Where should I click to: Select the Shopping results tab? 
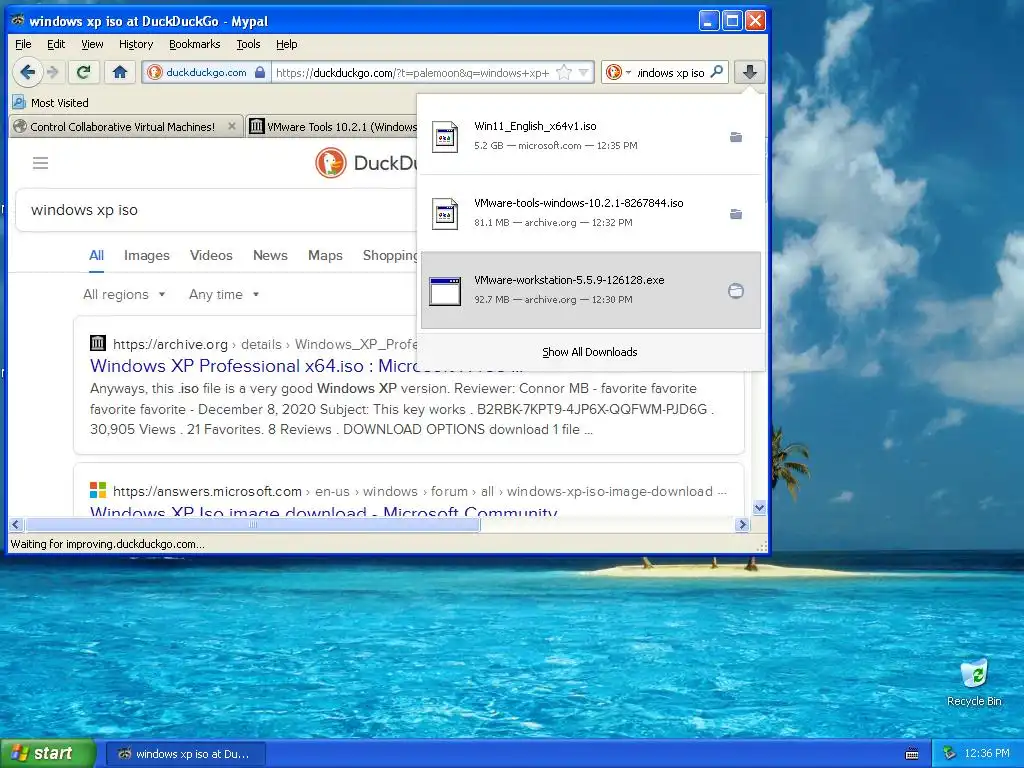point(390,255)
